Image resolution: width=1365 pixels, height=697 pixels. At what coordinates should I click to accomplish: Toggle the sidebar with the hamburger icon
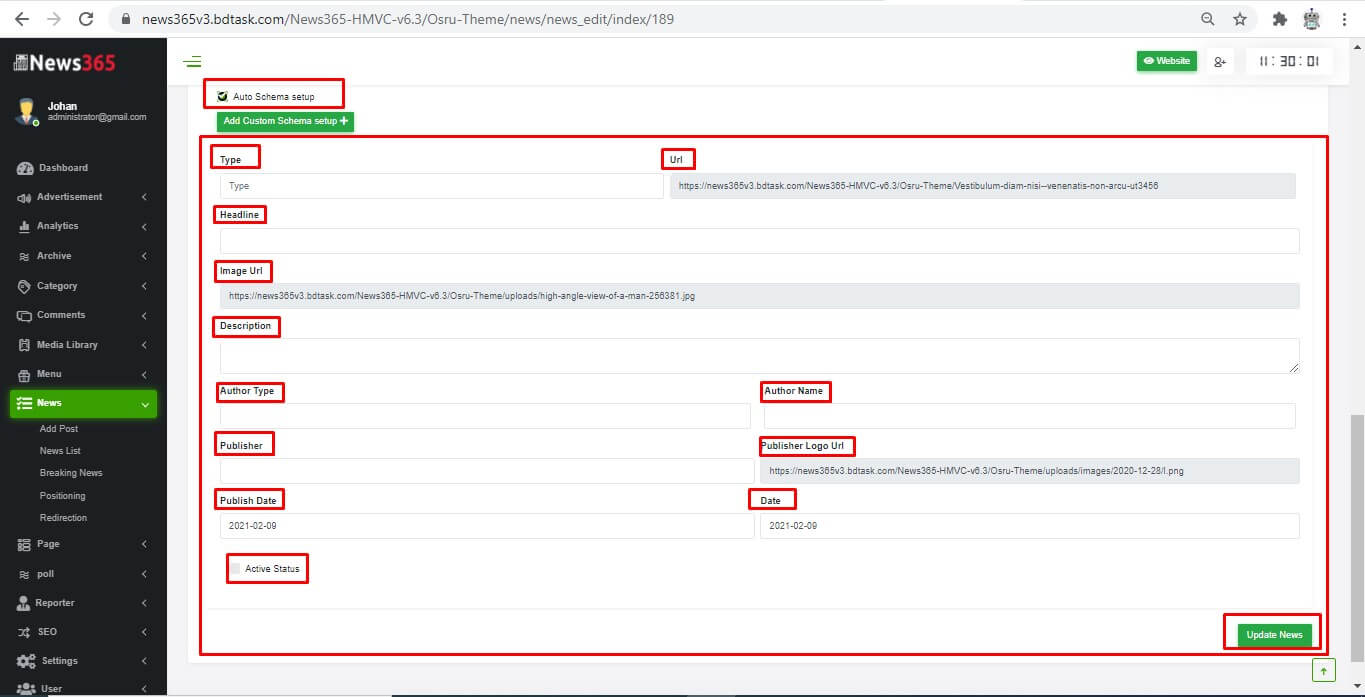(192, 61)
